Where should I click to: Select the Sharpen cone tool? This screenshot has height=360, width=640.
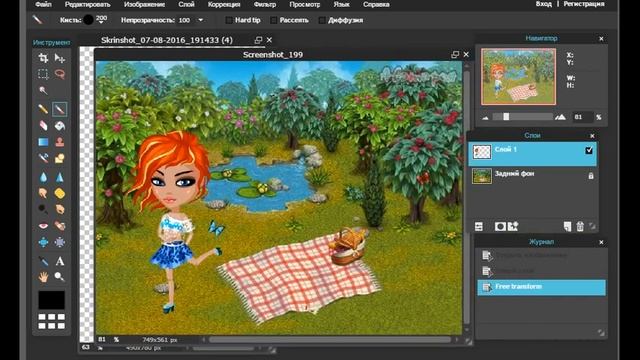click(60, 177)
